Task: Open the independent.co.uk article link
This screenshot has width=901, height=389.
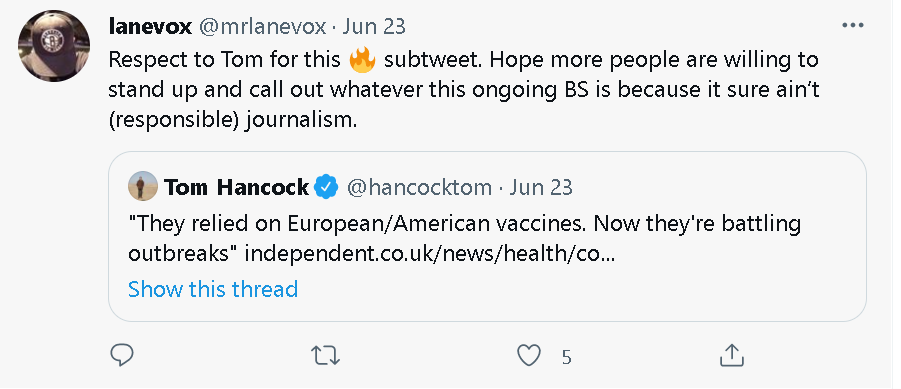Action: (430, 254)
